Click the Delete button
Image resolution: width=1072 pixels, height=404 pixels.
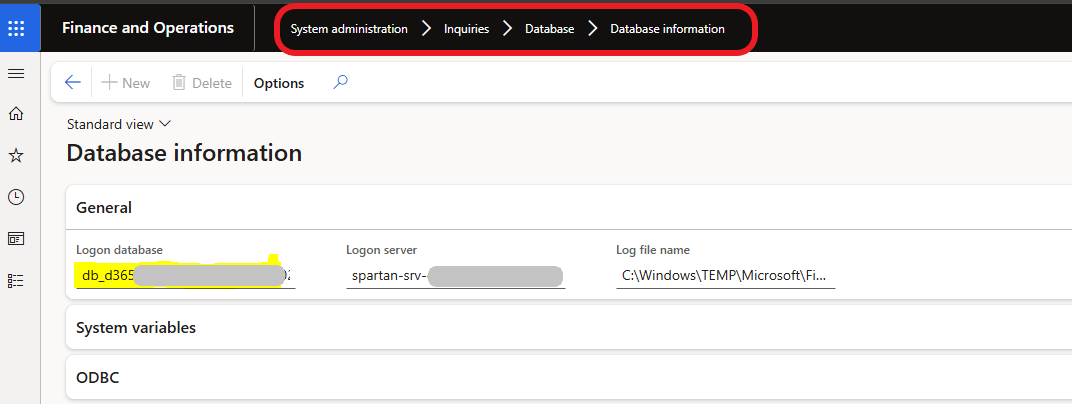tap(202, 83)
